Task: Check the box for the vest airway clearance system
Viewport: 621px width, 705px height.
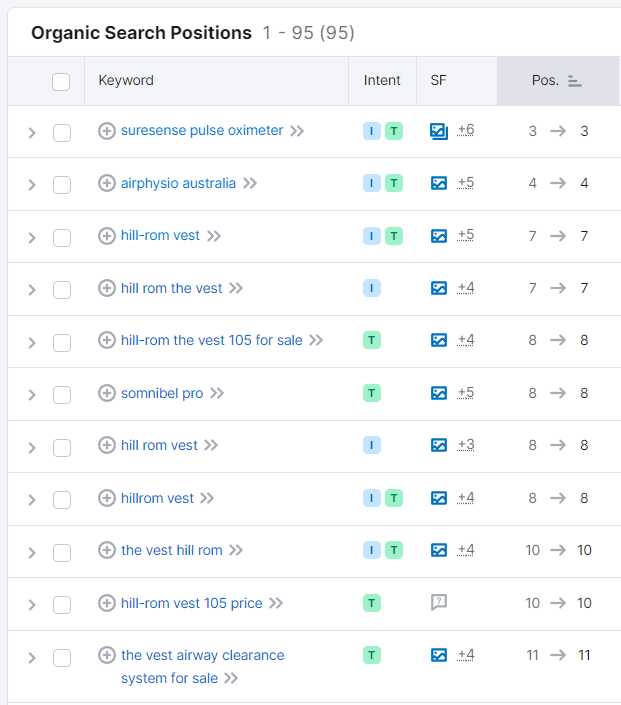Action: [x=62, y=657]
